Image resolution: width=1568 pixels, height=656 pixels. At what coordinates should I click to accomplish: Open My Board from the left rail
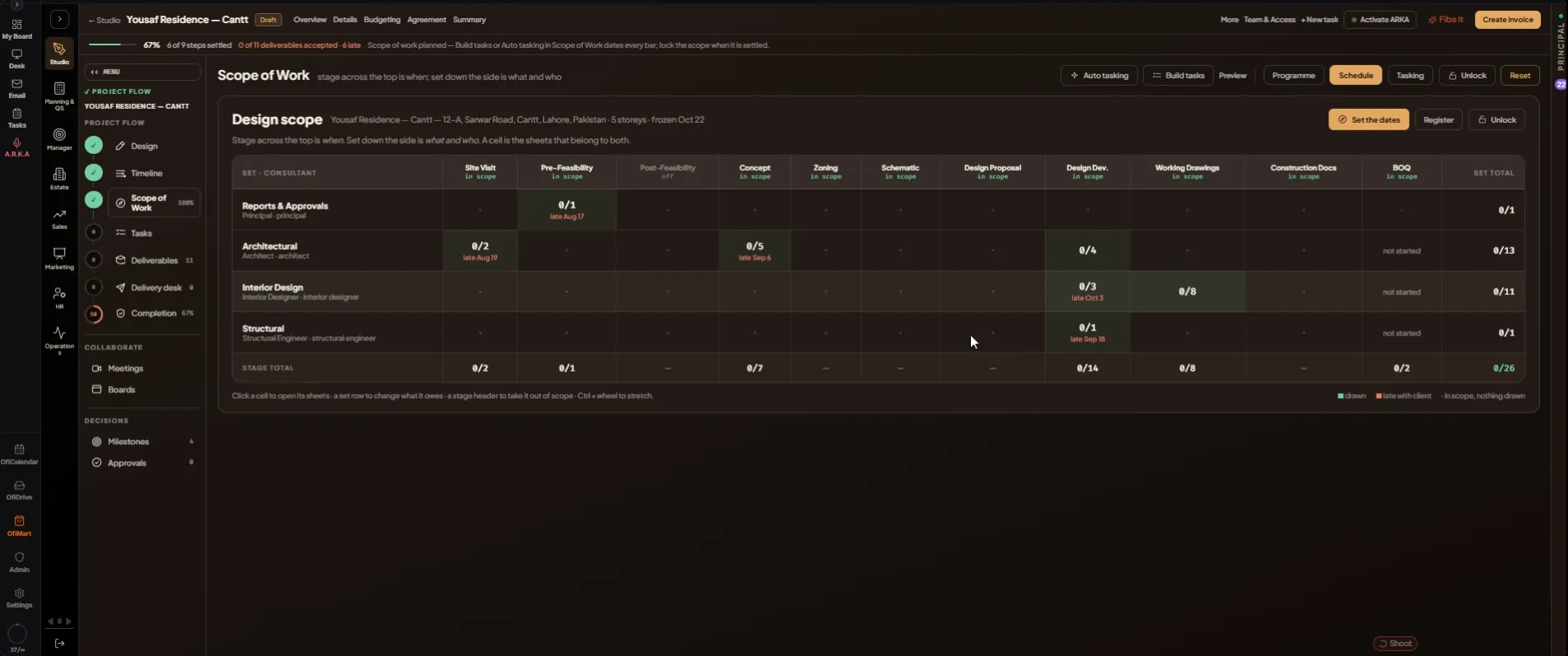[x=16, y=29]
